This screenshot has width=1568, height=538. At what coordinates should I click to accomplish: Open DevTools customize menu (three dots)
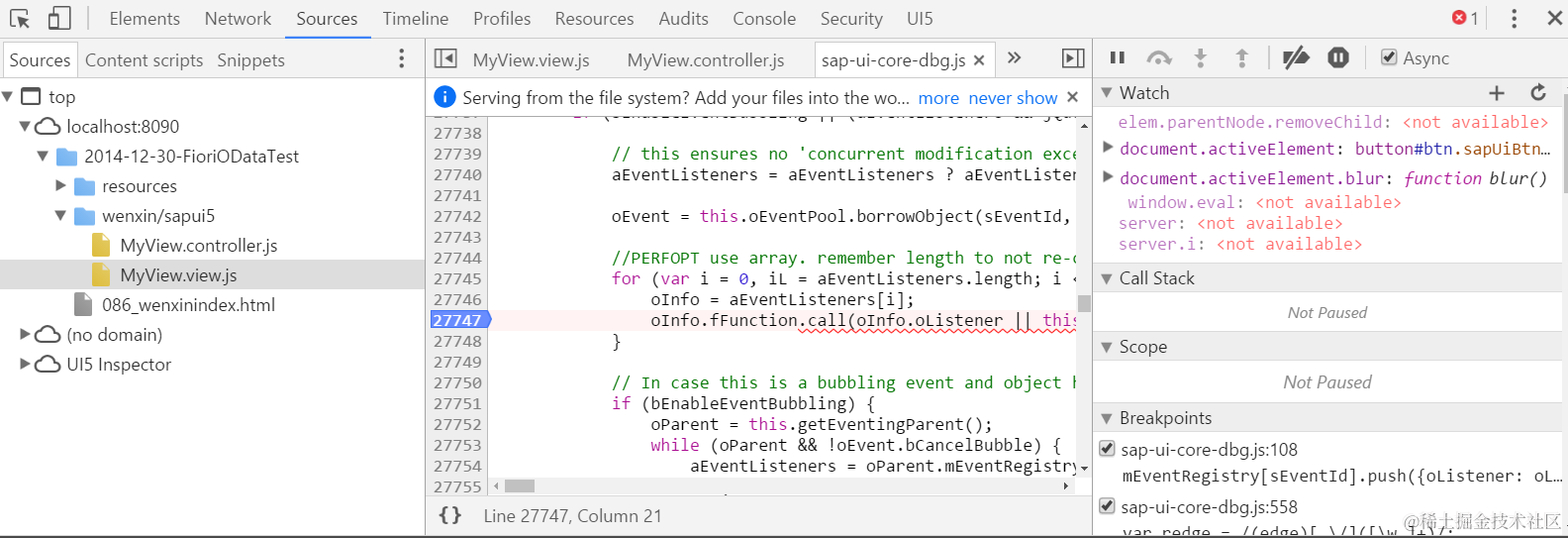coord(1514,19)
